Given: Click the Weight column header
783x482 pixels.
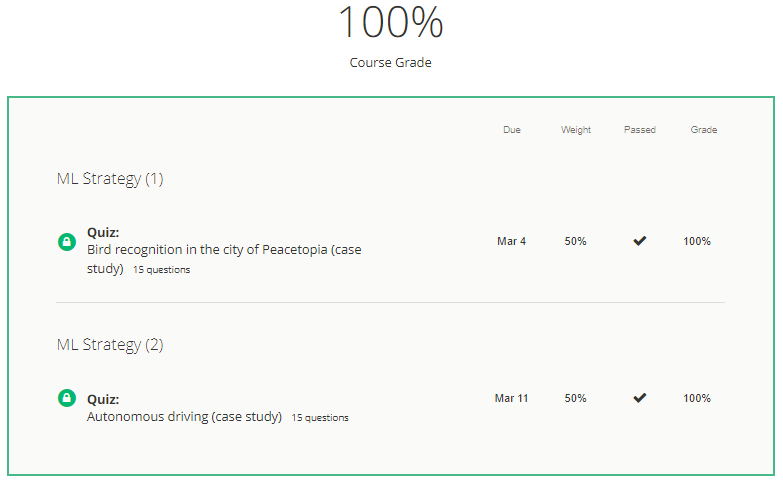Looking at the screenshot, I should point(576,130).
